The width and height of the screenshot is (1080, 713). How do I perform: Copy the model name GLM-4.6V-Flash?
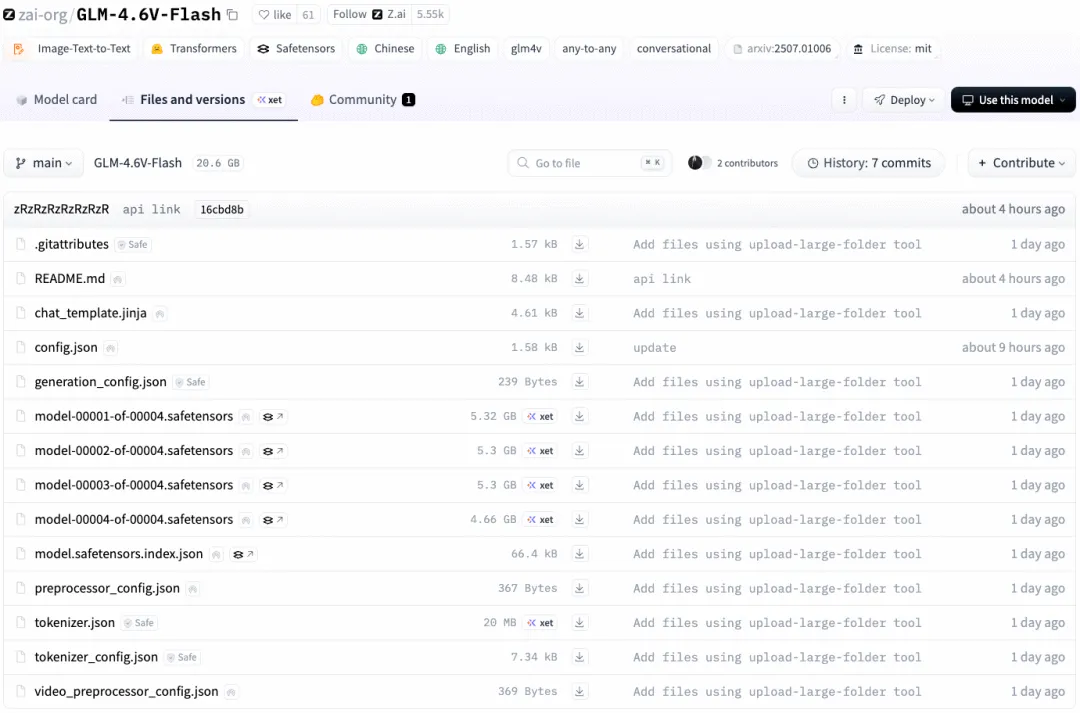[x=233, y=15]
